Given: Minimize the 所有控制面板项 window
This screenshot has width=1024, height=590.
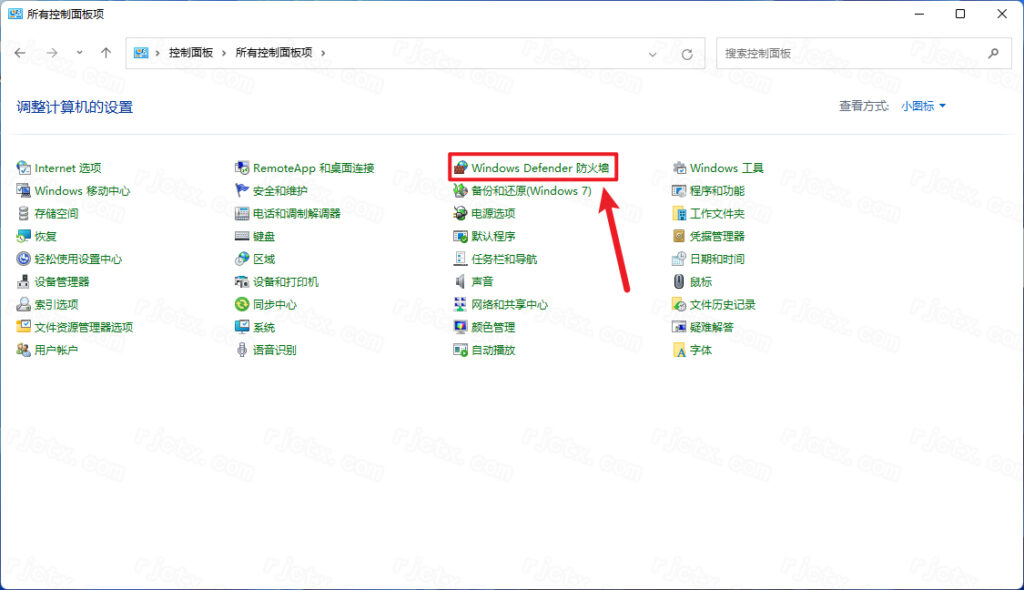Looking at the screenshot, I should tap(919, 14).
